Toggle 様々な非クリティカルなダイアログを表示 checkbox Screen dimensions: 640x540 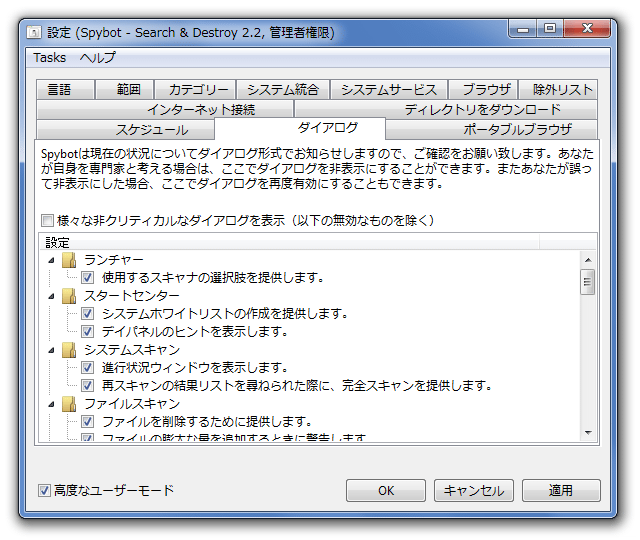click(47, 220)
